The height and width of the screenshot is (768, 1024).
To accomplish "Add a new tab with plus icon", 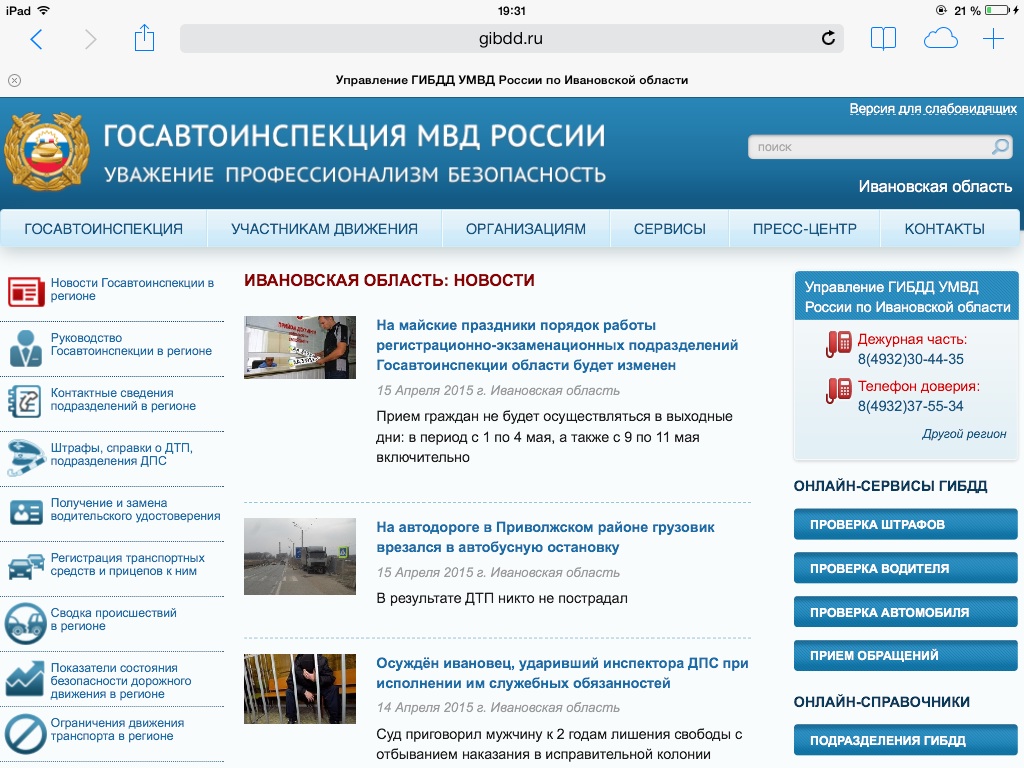I will pos(993,39).
